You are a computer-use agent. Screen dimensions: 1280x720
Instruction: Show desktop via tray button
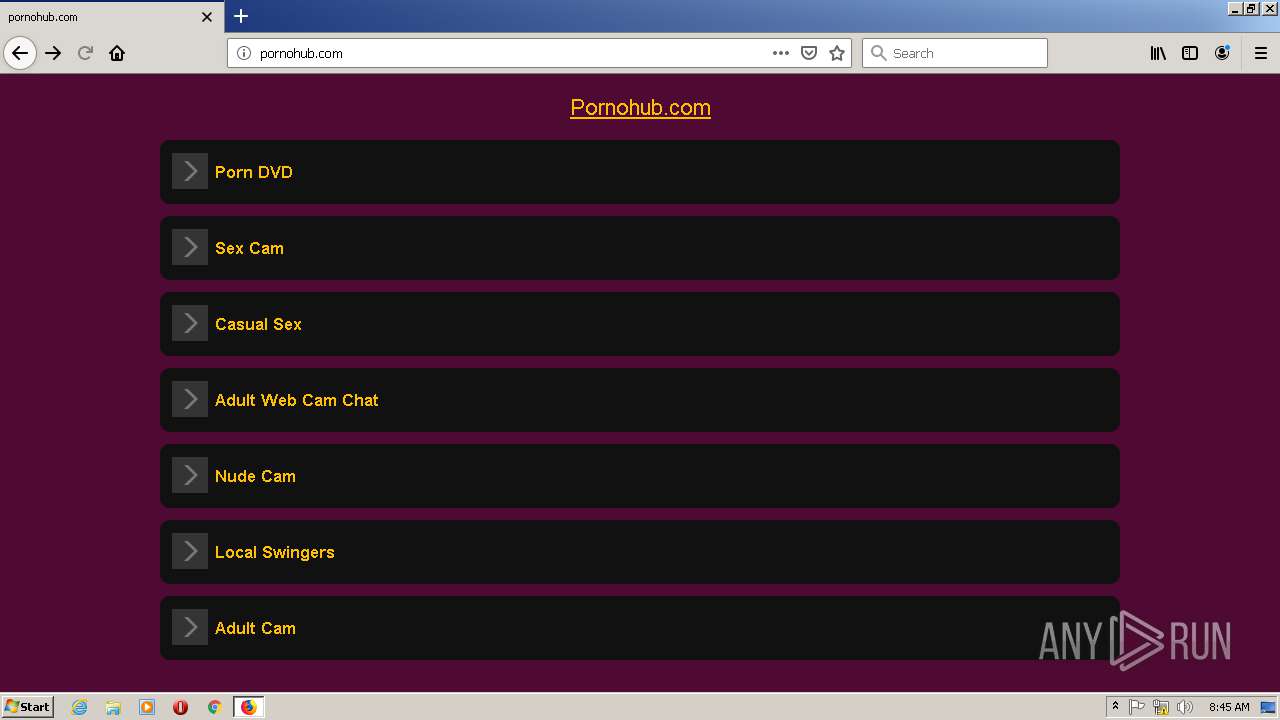[x=1269, y=707]
